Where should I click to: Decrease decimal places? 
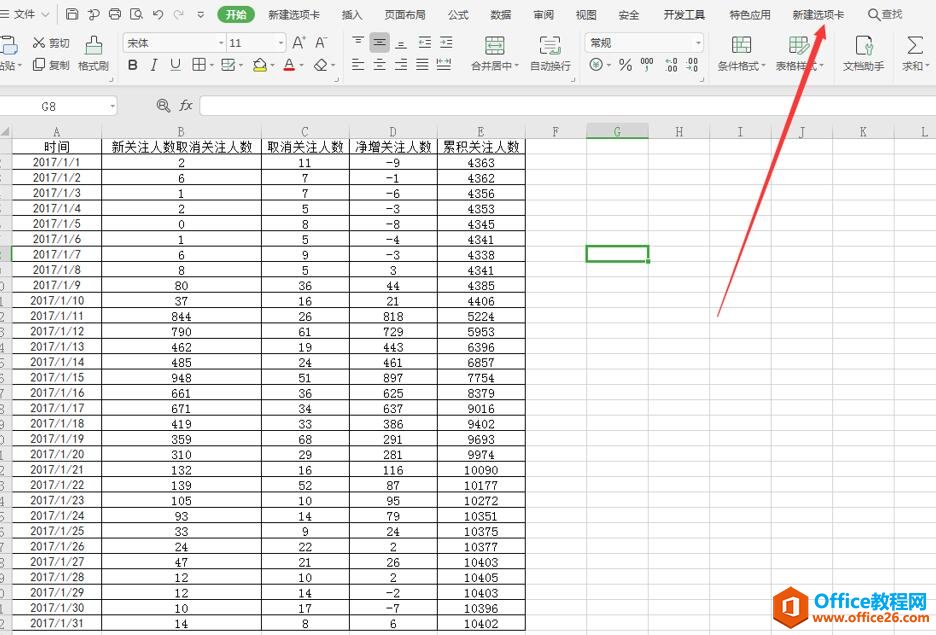coord(692,65)
